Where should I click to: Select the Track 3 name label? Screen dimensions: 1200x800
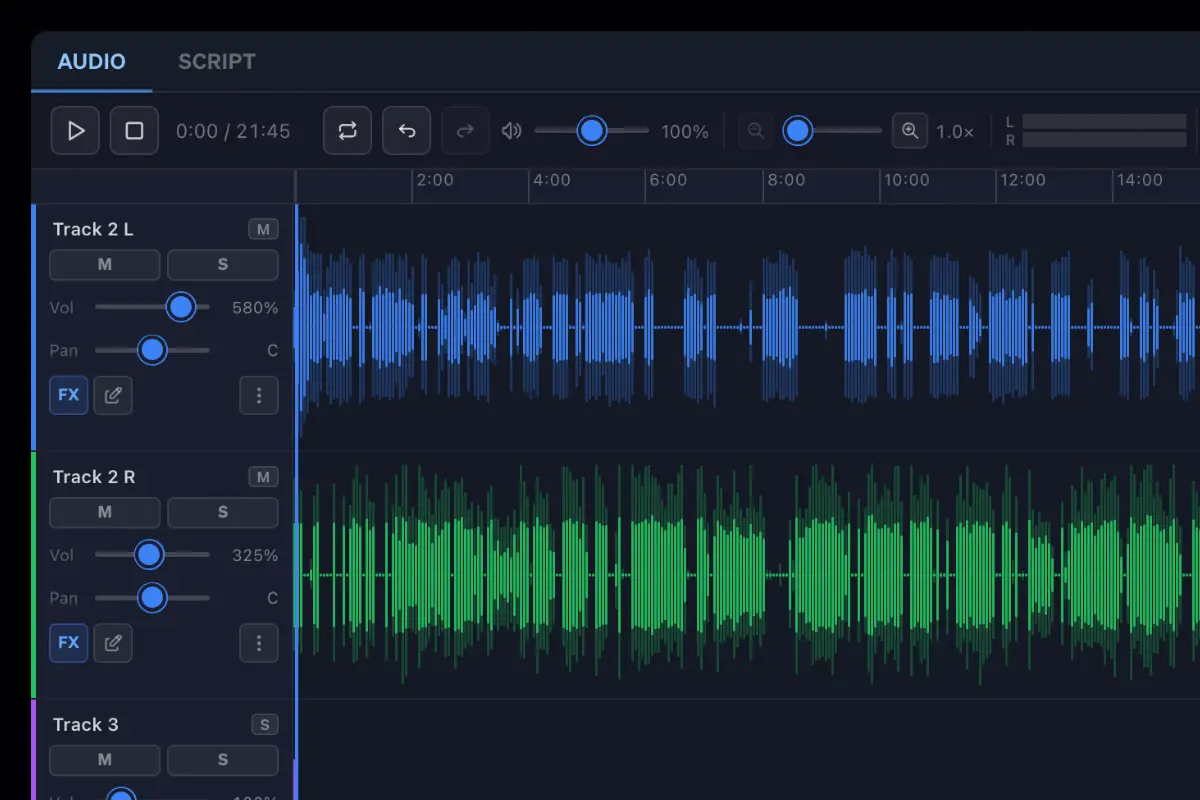(85, 725)
